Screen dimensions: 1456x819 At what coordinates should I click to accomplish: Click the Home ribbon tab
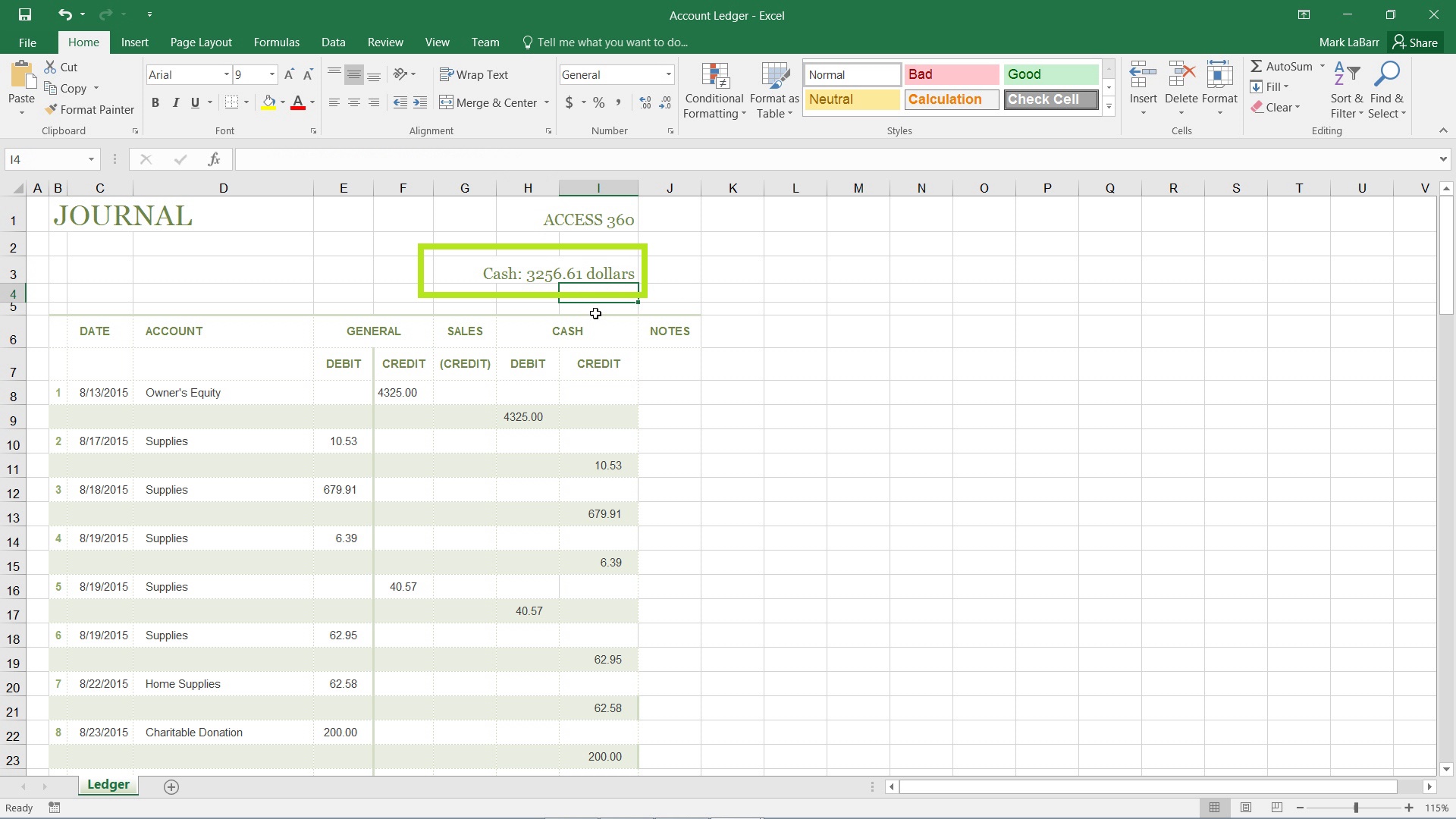tap(83, 42)
